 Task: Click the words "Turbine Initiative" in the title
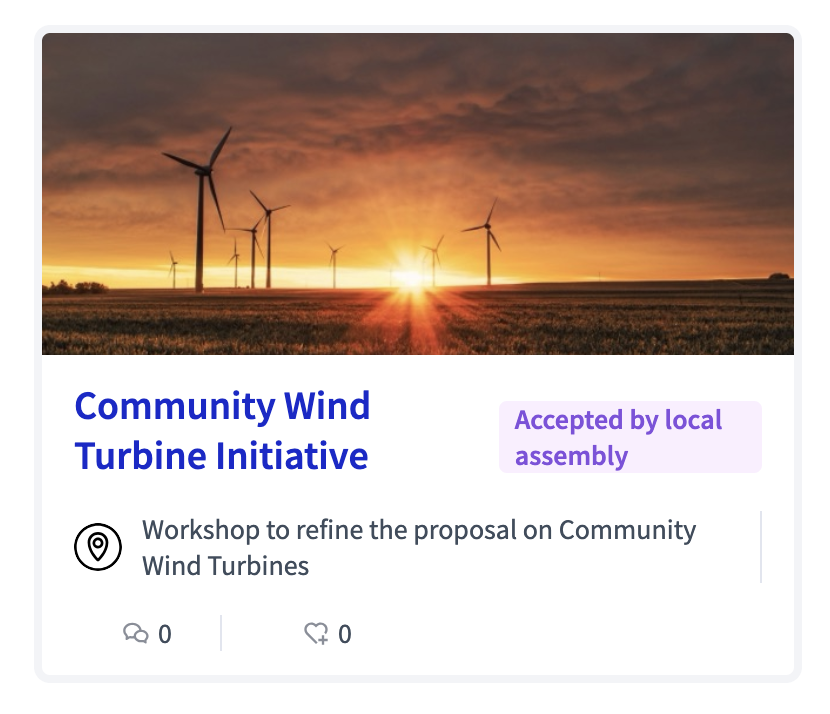click(222, 456)
